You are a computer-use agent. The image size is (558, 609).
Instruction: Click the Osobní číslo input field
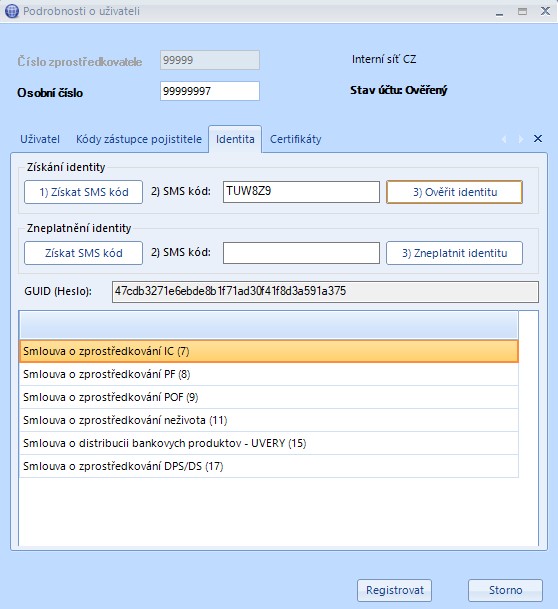point(210,91)
